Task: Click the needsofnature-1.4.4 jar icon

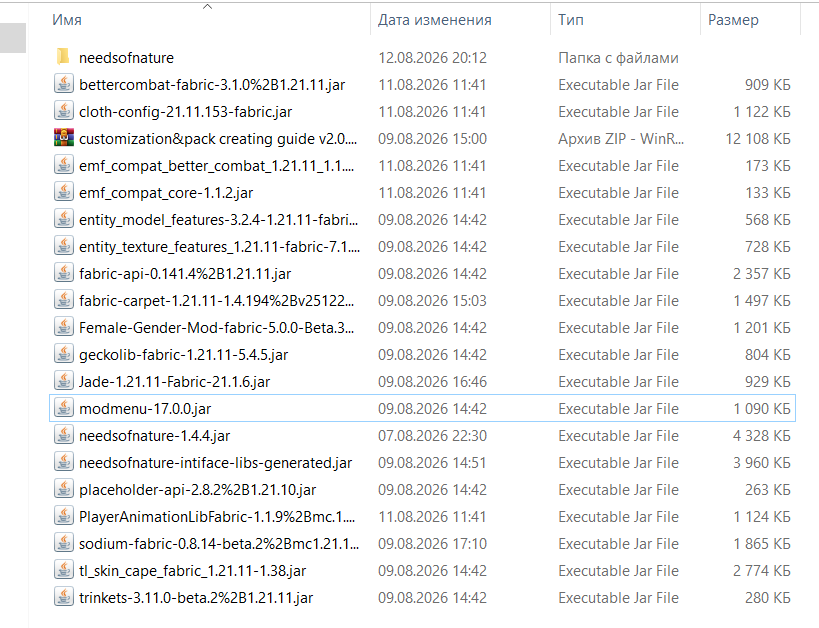Action: click(64, 435)
